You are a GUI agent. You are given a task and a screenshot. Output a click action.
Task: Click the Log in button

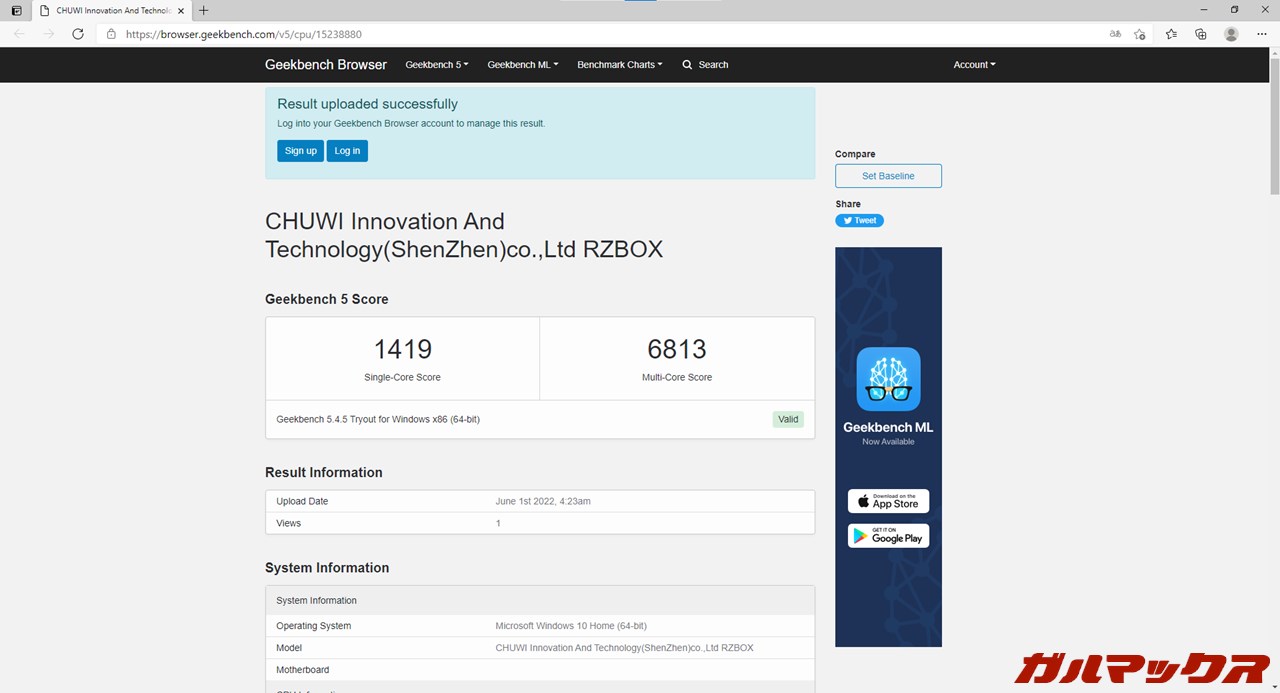pyautogui.click(x=347, y=151)
